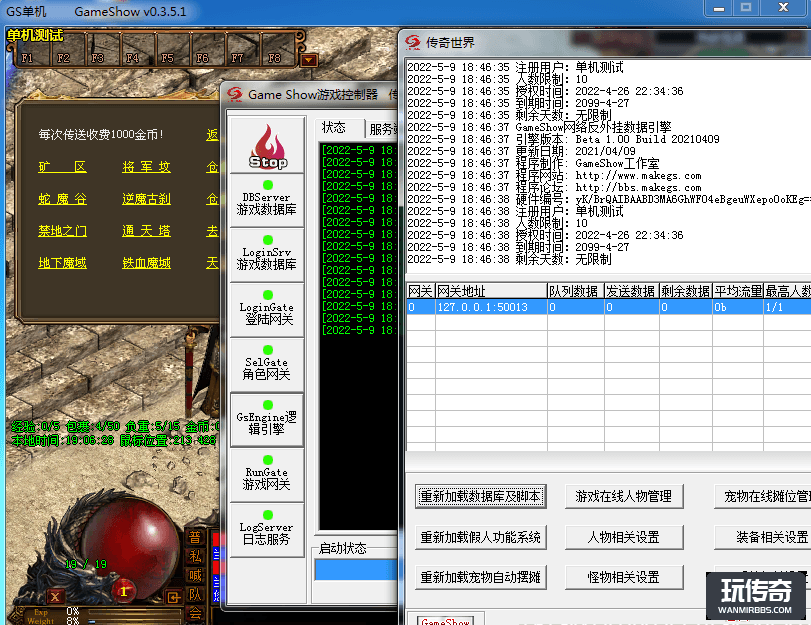Screen dimensions: 811x625
Task: Click the F7 hotkey slot
Action: 243,50
